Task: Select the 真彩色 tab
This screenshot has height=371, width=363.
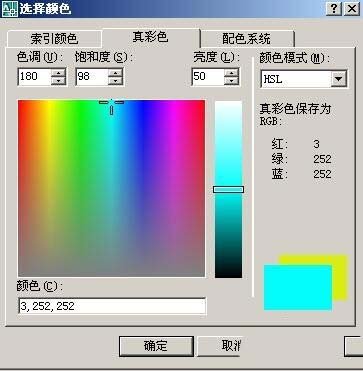Action: tap(151, 37)
